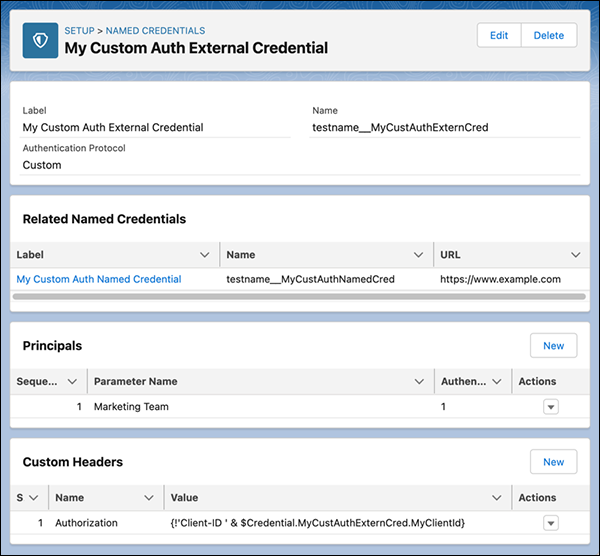The width and height of the screenshot is (600, 556).
Task: Navigate to NAMED CREDENTIALS breadcrumb
Action: (x=155, y=31)
